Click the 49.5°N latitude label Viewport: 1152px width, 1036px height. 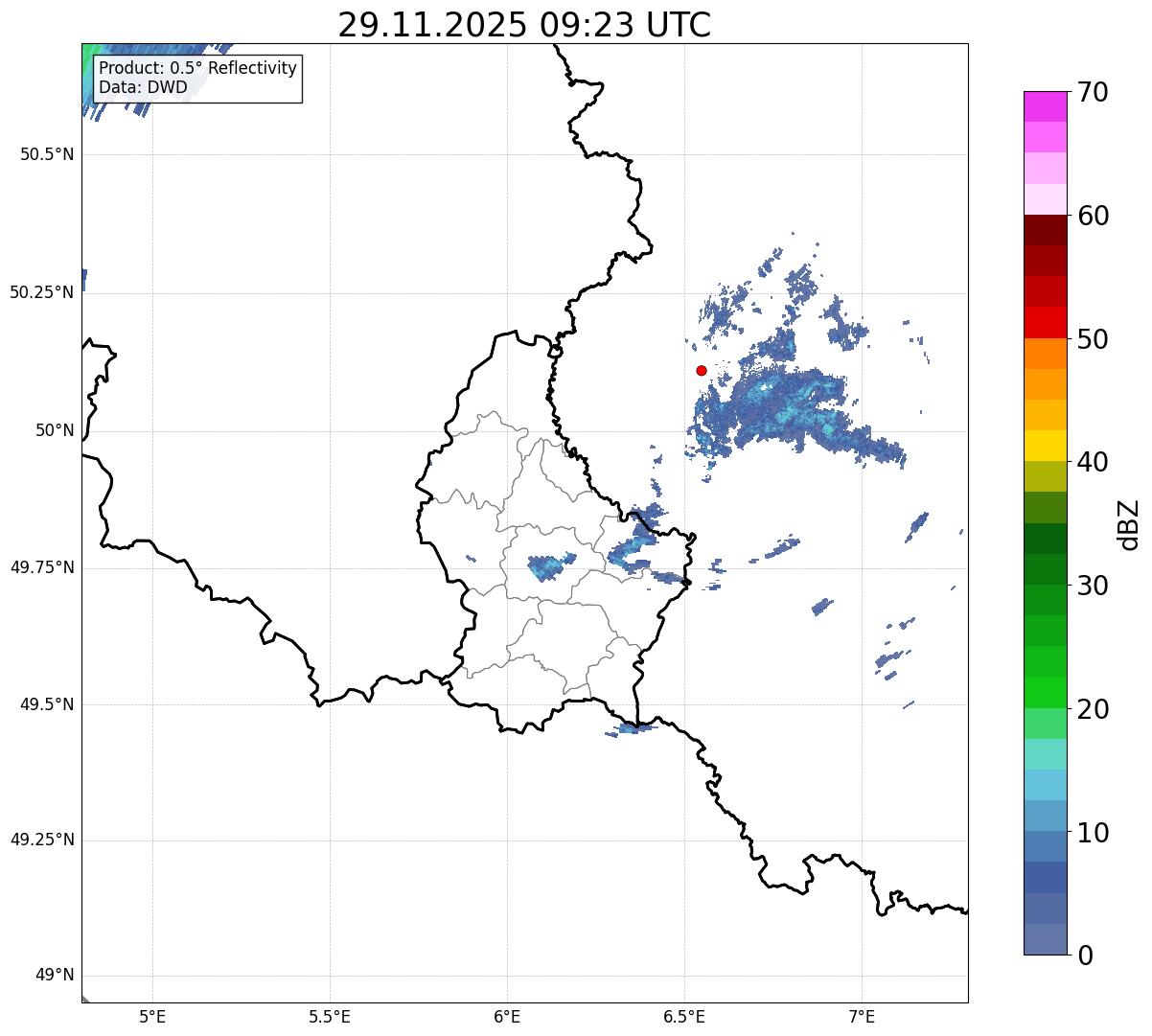[x=47, y=704]
